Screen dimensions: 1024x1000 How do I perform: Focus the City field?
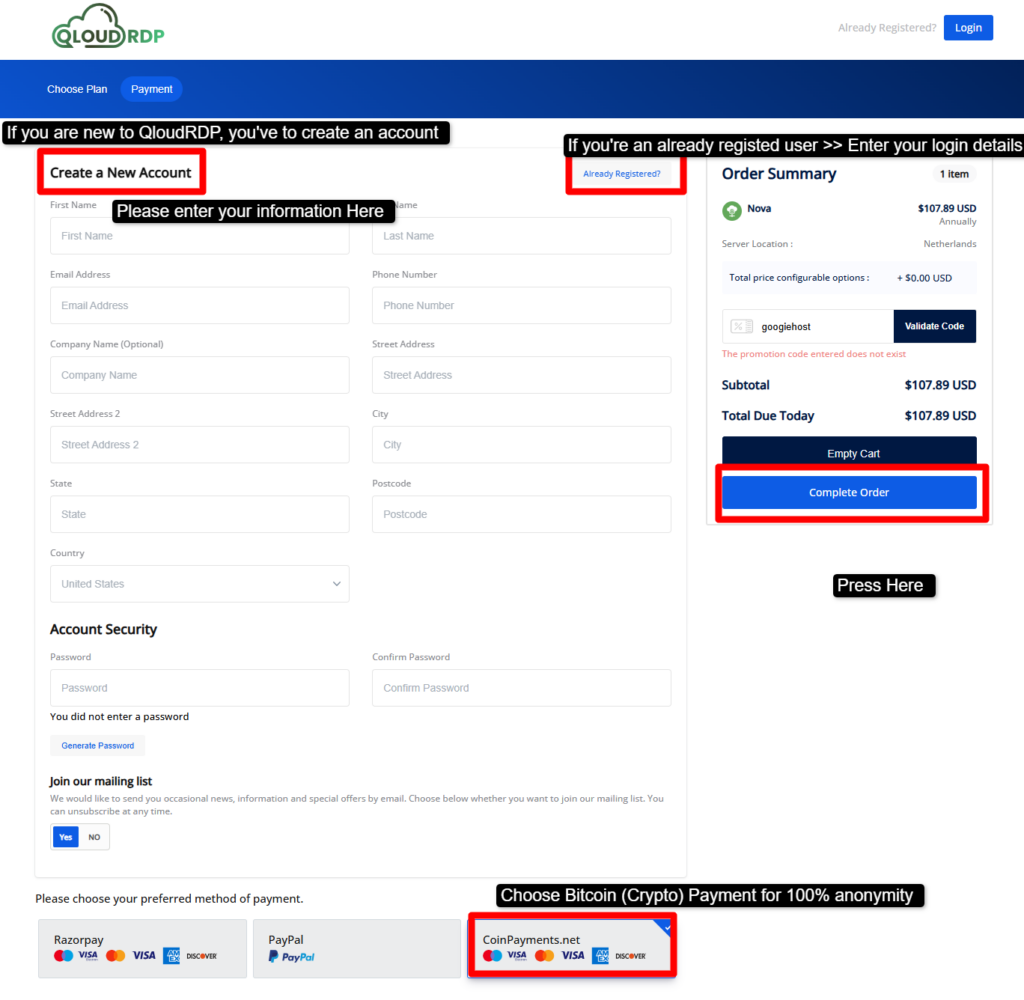click(x=522, y=445)
